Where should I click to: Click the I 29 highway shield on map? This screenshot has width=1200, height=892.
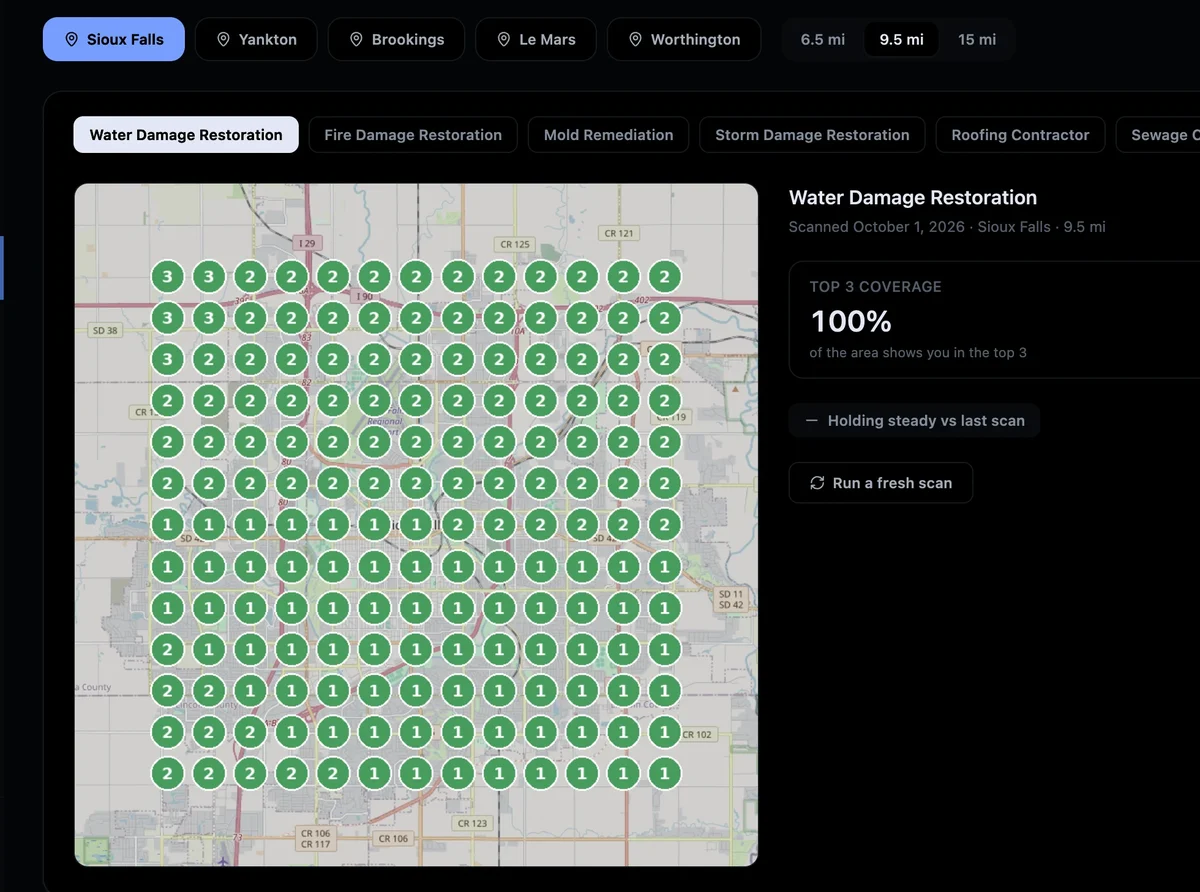307,243
